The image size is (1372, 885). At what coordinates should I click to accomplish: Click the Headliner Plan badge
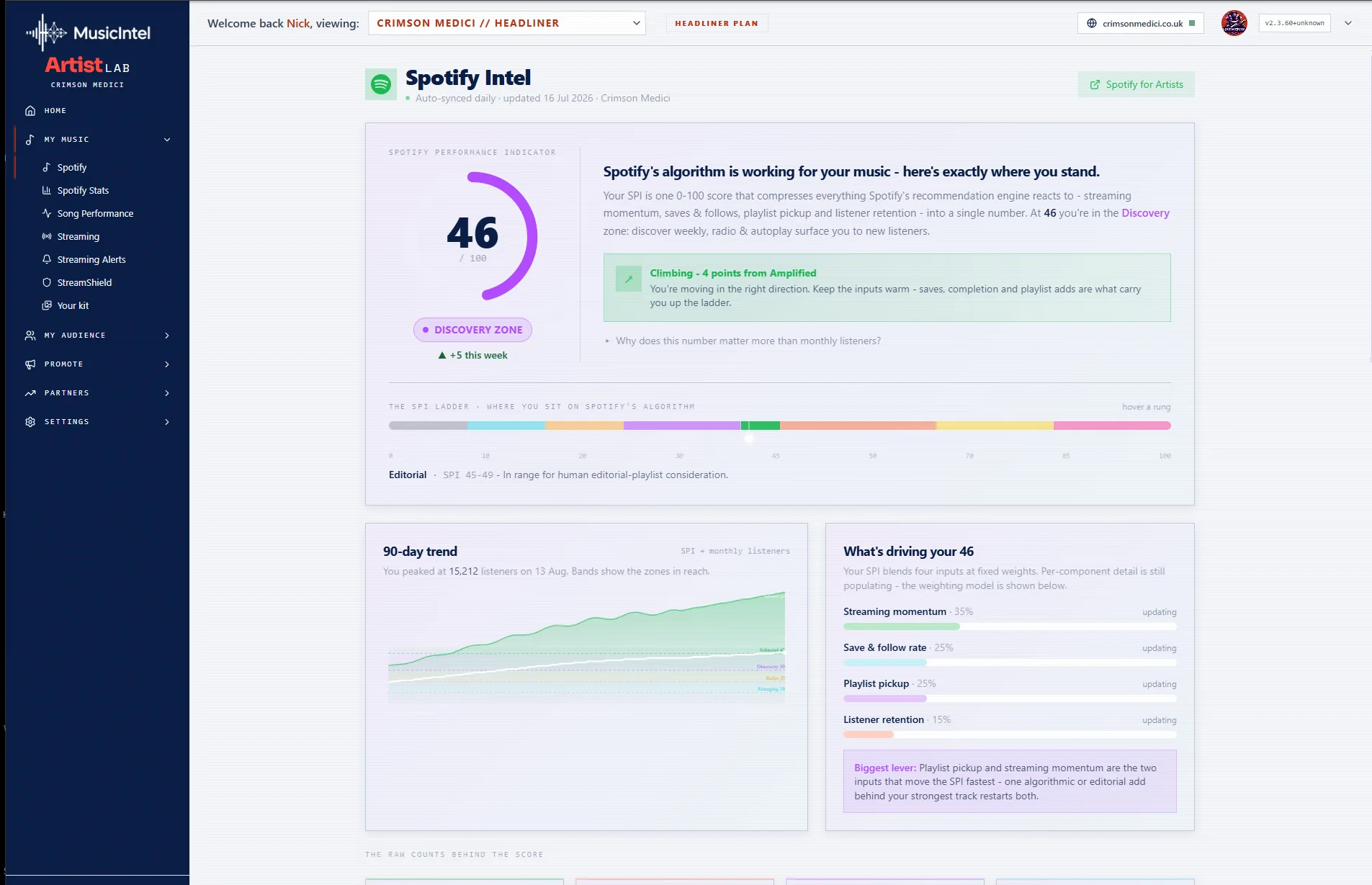pyautogui.click(x=717, y=23)
